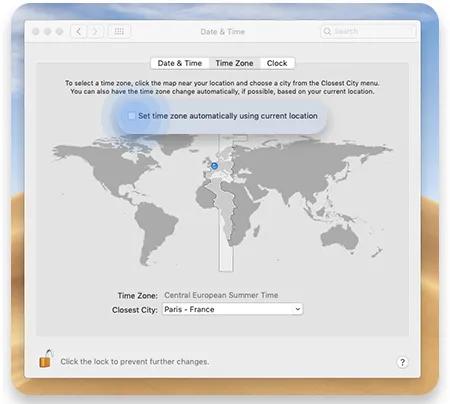Switch to the Date & Time tab
450x404 pixels.
pyautogui.click(x=180, y=63)
